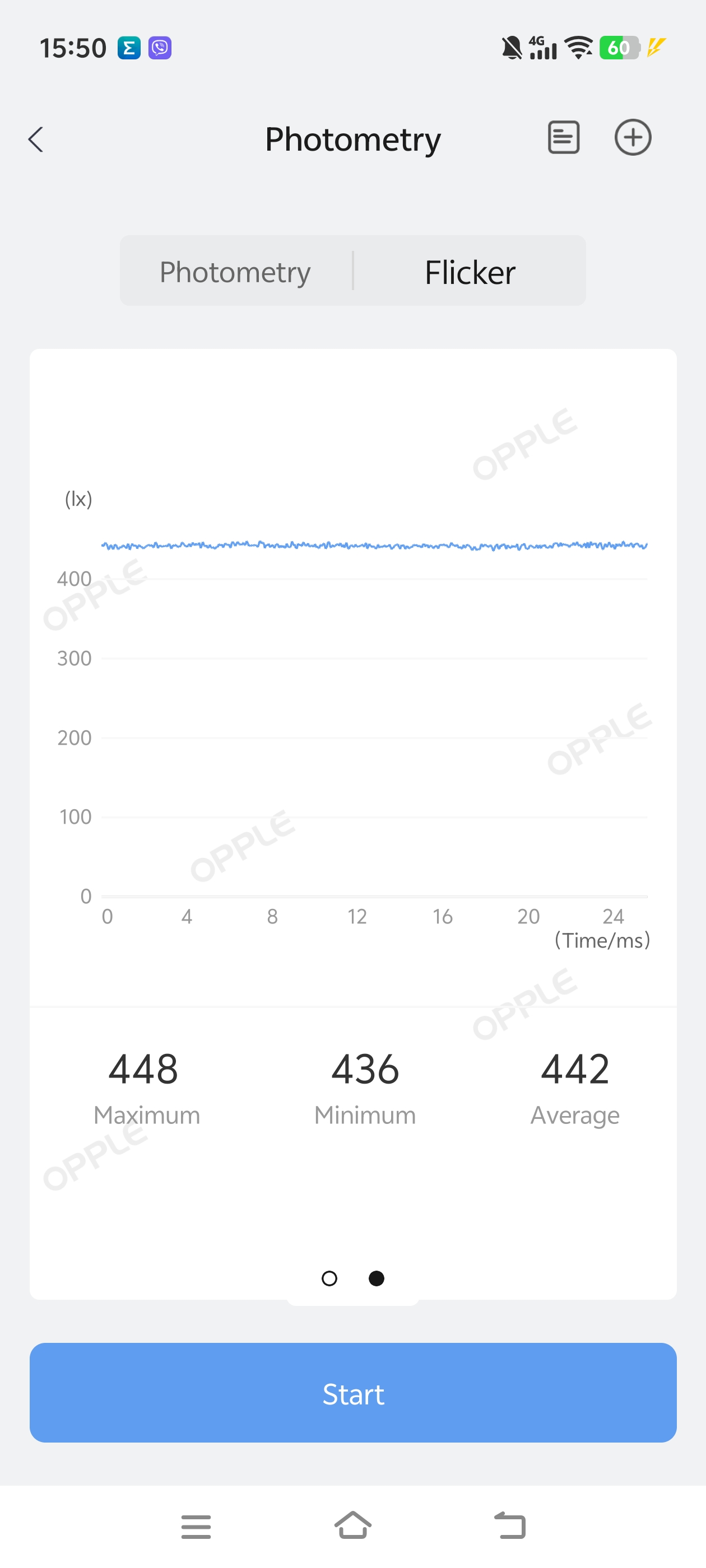706x1568 pixels.
Task: Select the first page indicator dot
Action: [x=329, y=1278]
